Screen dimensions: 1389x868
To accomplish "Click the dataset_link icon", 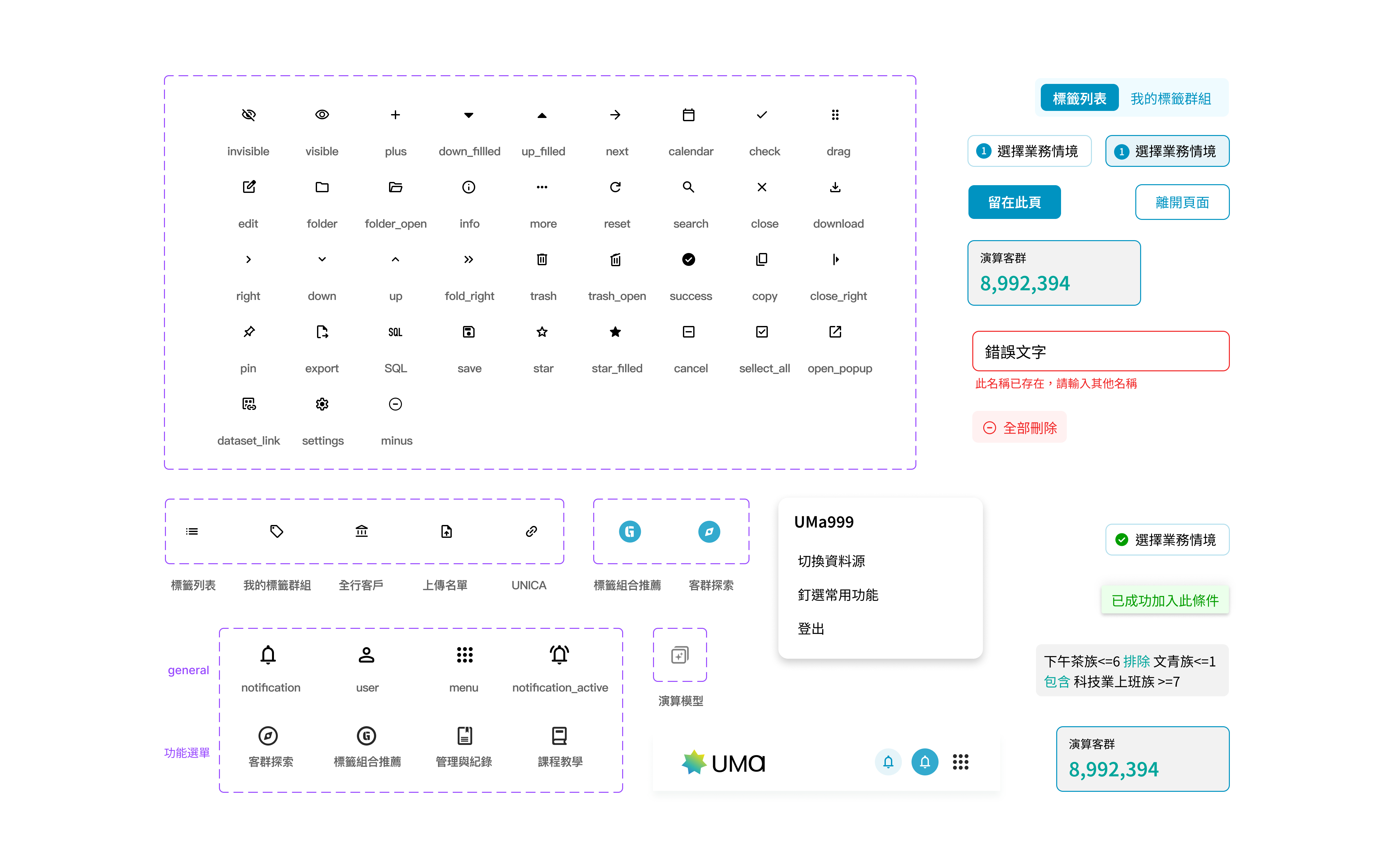I will point(249,404).
